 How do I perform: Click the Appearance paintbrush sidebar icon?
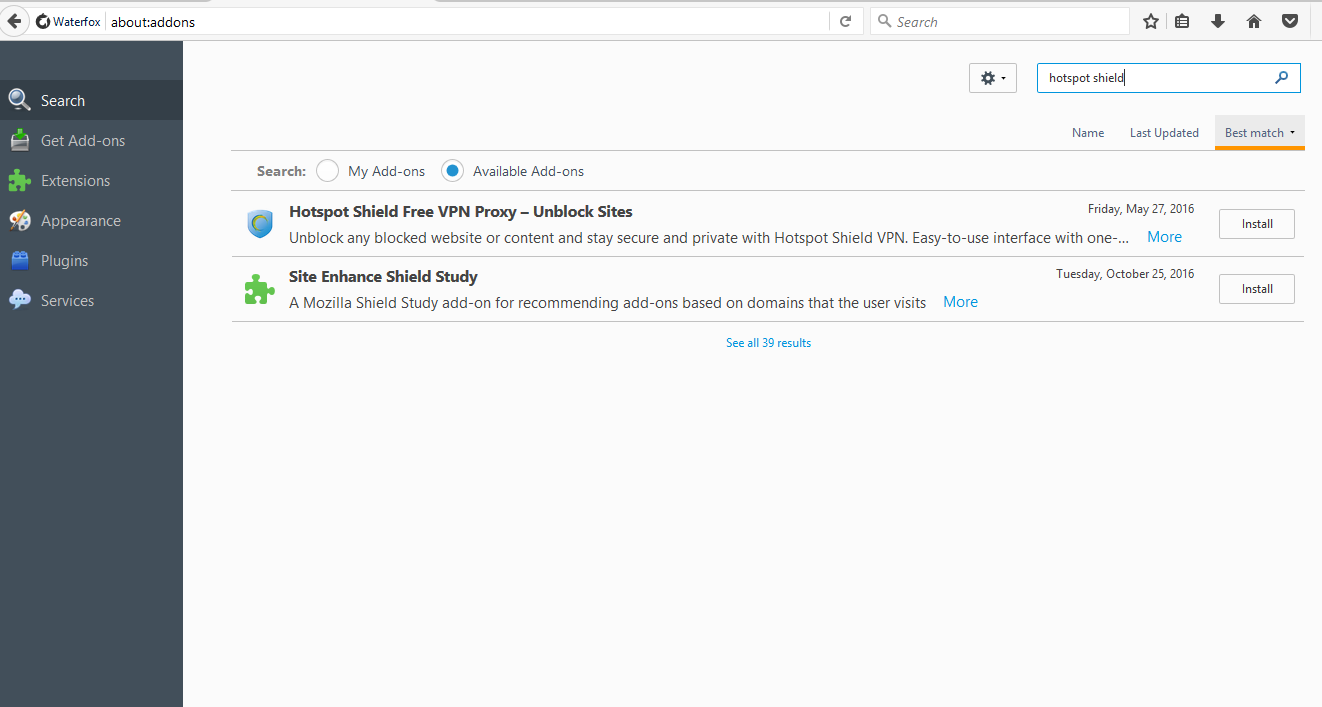(x=19, y=221)
